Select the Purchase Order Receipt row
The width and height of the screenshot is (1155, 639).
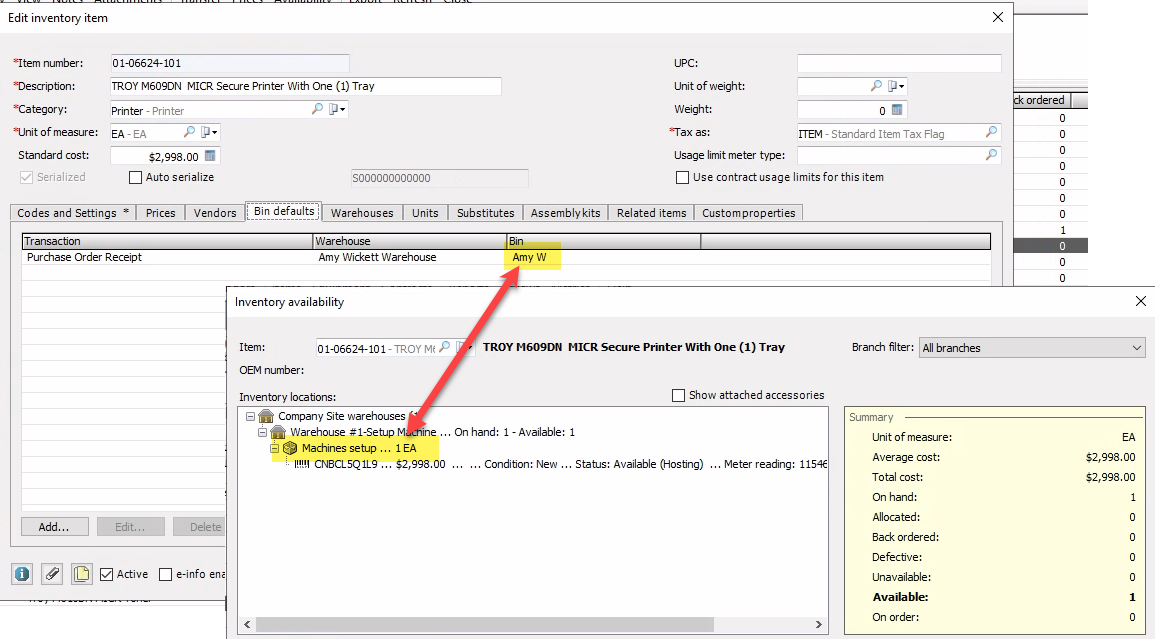coord(506,257)
